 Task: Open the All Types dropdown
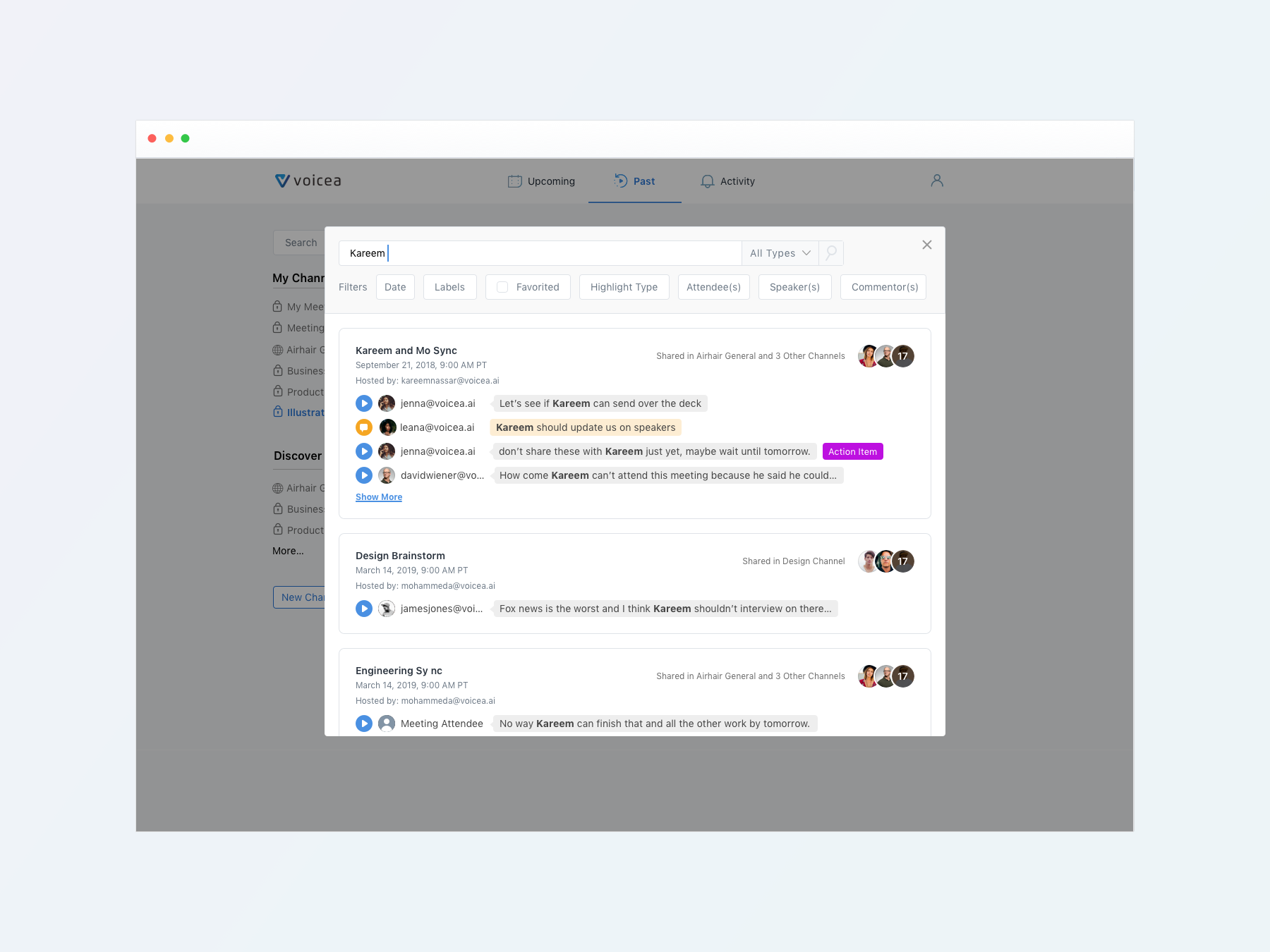(x=780, y=253)
